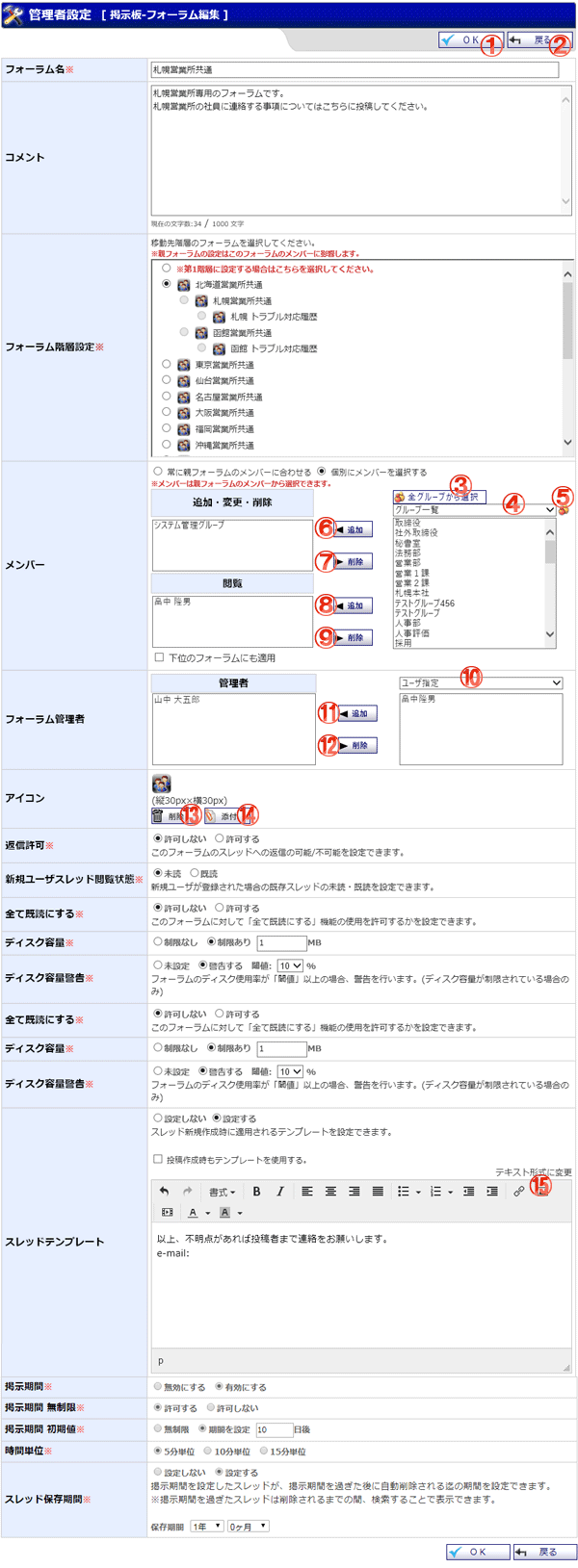The image size is (578, 1568).
Task: Set スレッドテンプレート to 設定しない
Action: point(157,1118)
